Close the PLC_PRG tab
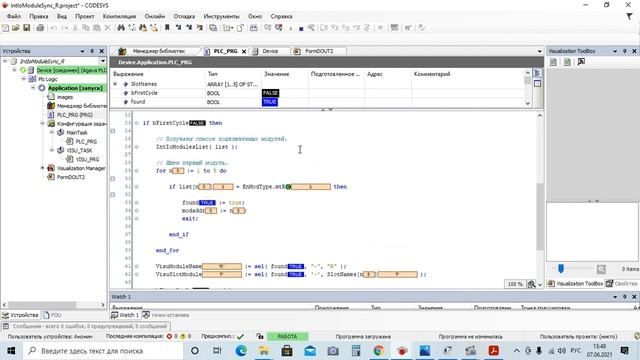This screenshot has height=360, width=640. [x=244, y=51]
